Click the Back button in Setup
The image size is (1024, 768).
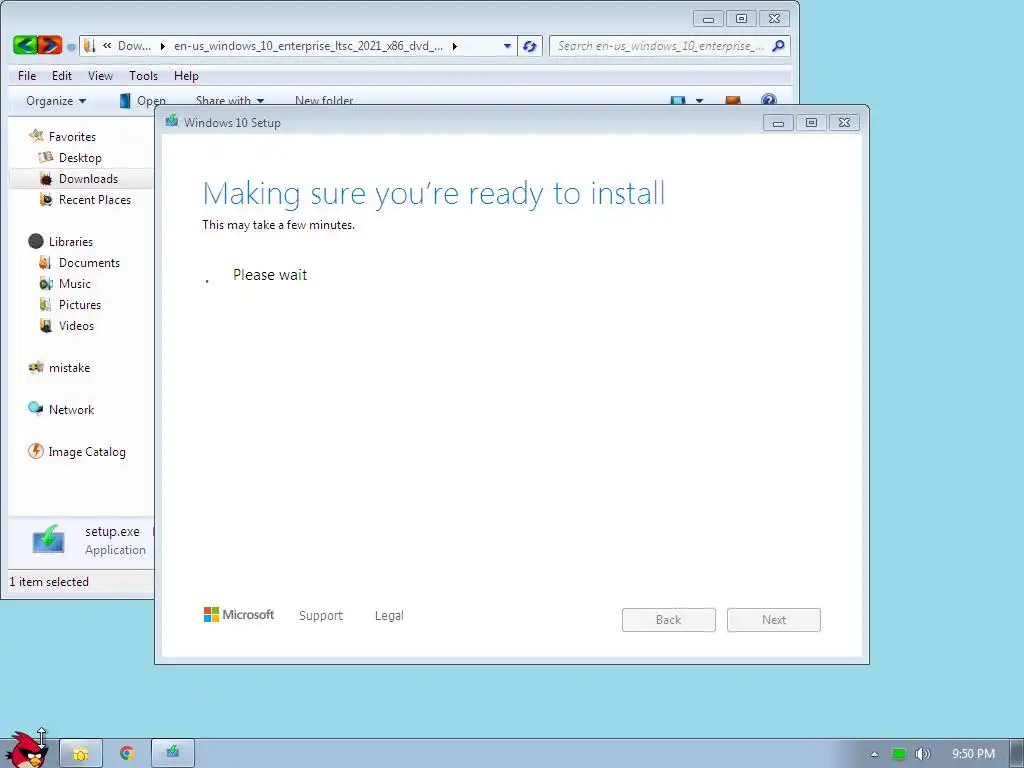(669, 620)
